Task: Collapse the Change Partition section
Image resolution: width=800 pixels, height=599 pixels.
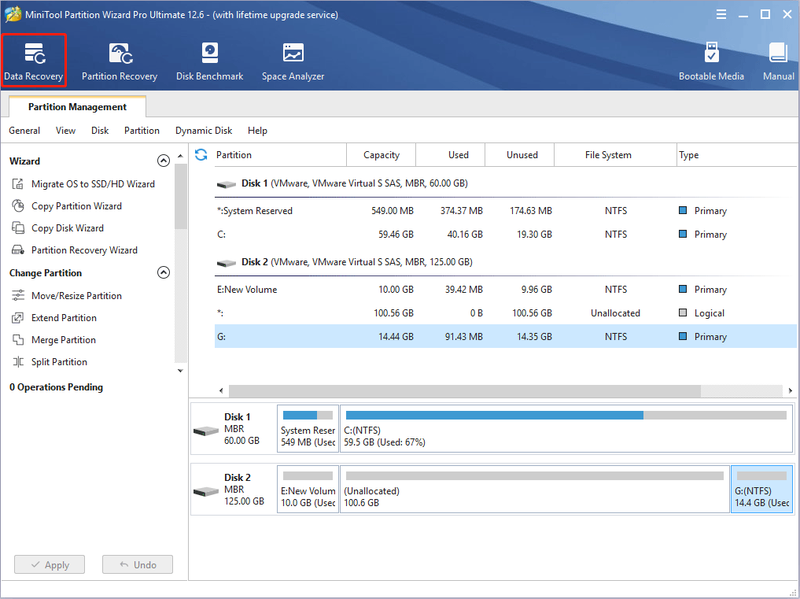Action: tap(163, 272)
